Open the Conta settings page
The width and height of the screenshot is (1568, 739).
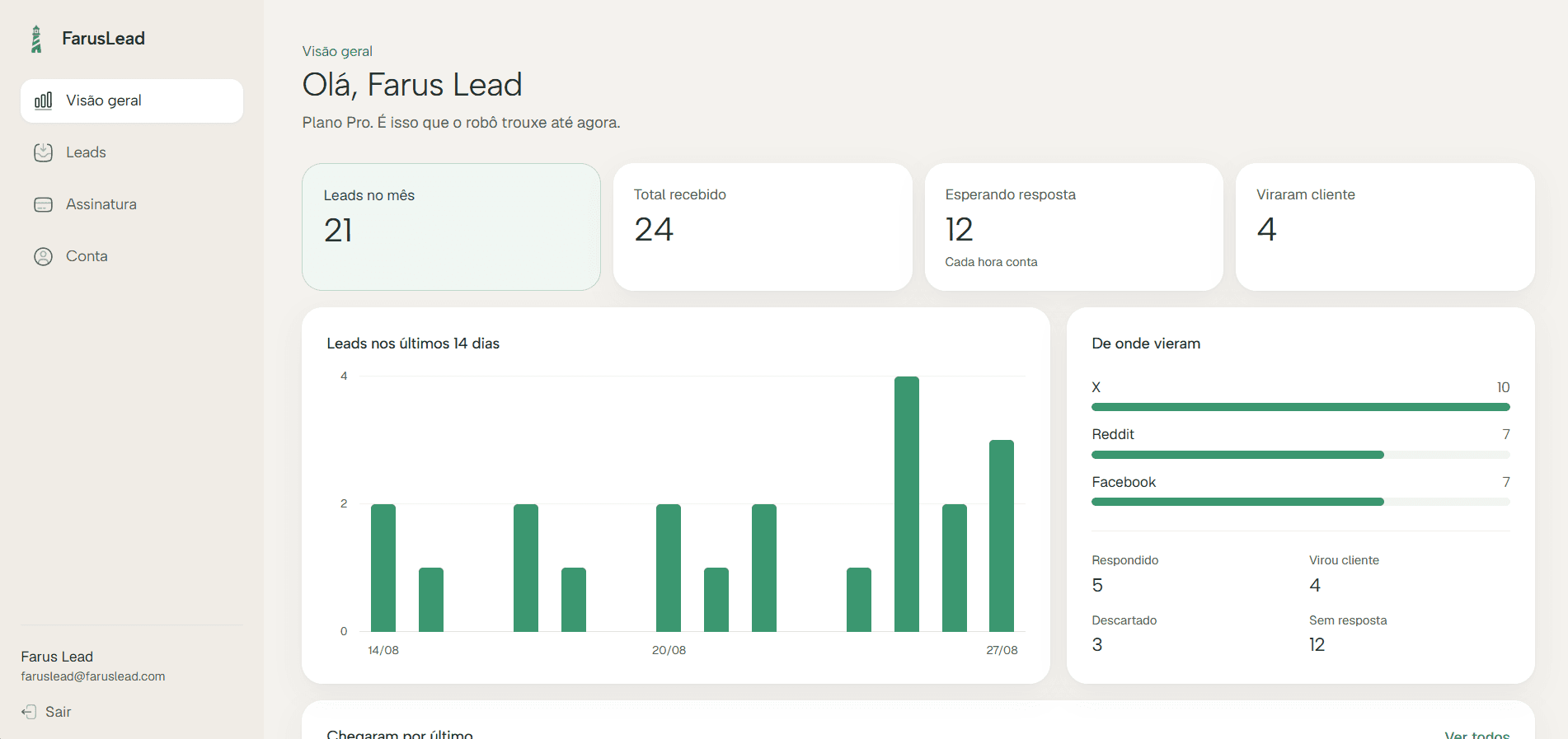click(132, 256)
